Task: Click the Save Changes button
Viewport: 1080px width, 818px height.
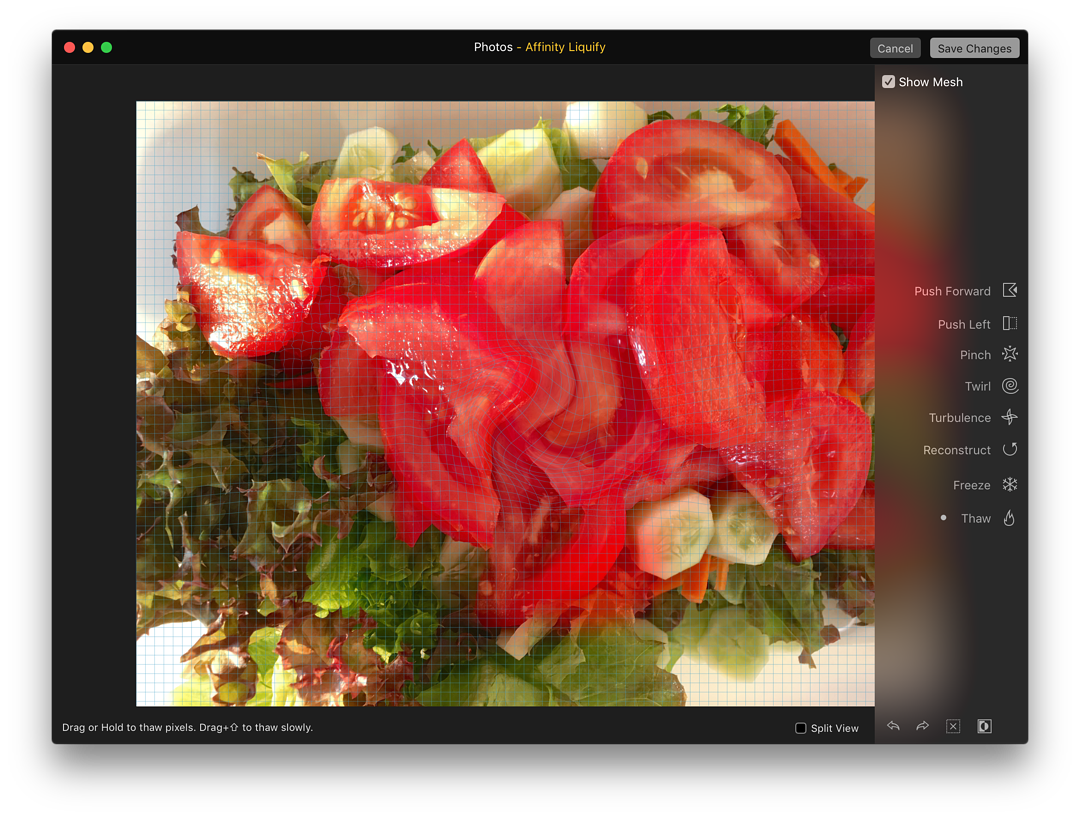Action: tap(974, 48)
